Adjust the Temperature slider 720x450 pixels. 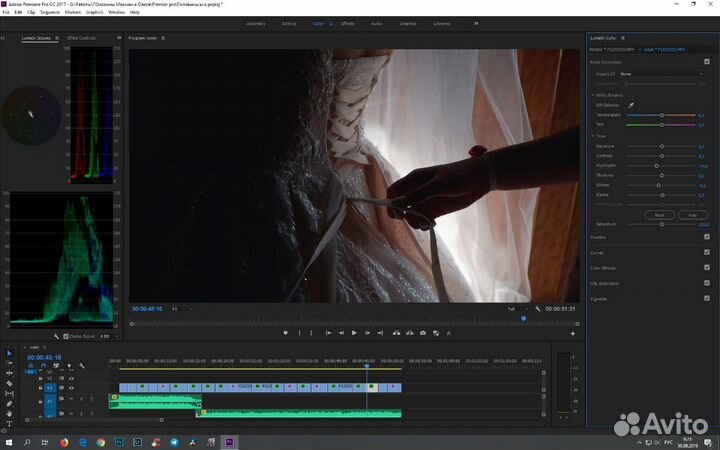click(661, 115)
